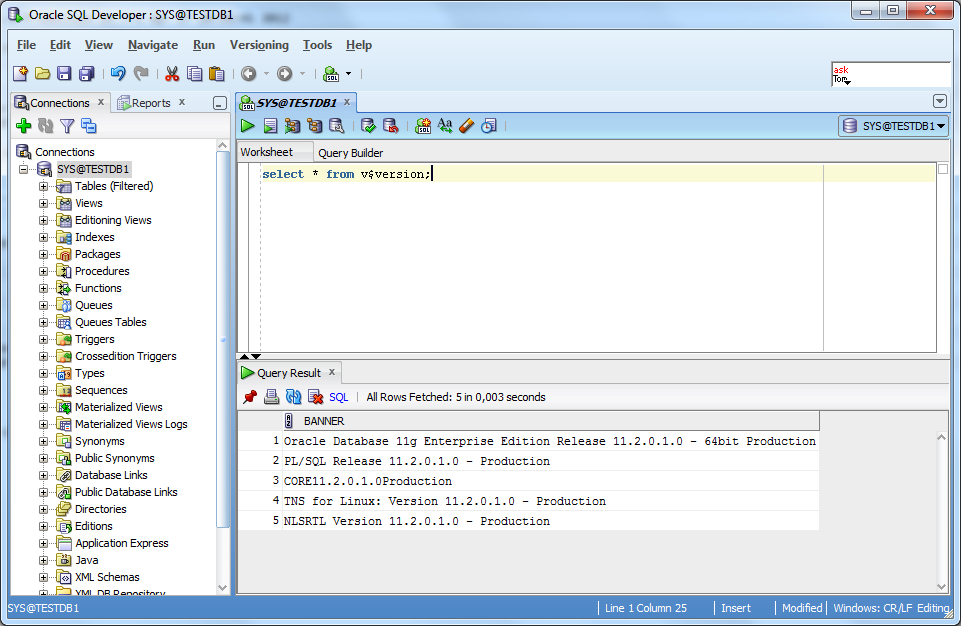
Task: Click the To Upper/Lower/InitCap icon
Action: tap(445, 126)
